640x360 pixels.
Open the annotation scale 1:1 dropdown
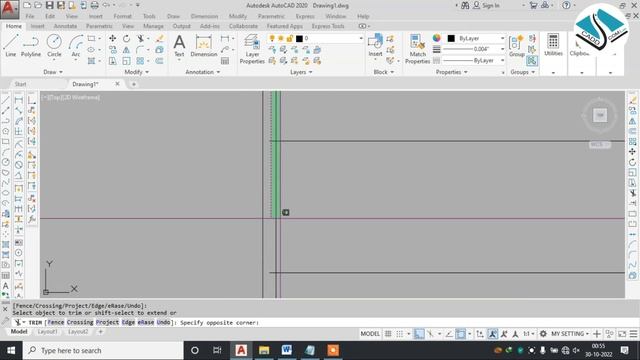click(x=529, y=334)
